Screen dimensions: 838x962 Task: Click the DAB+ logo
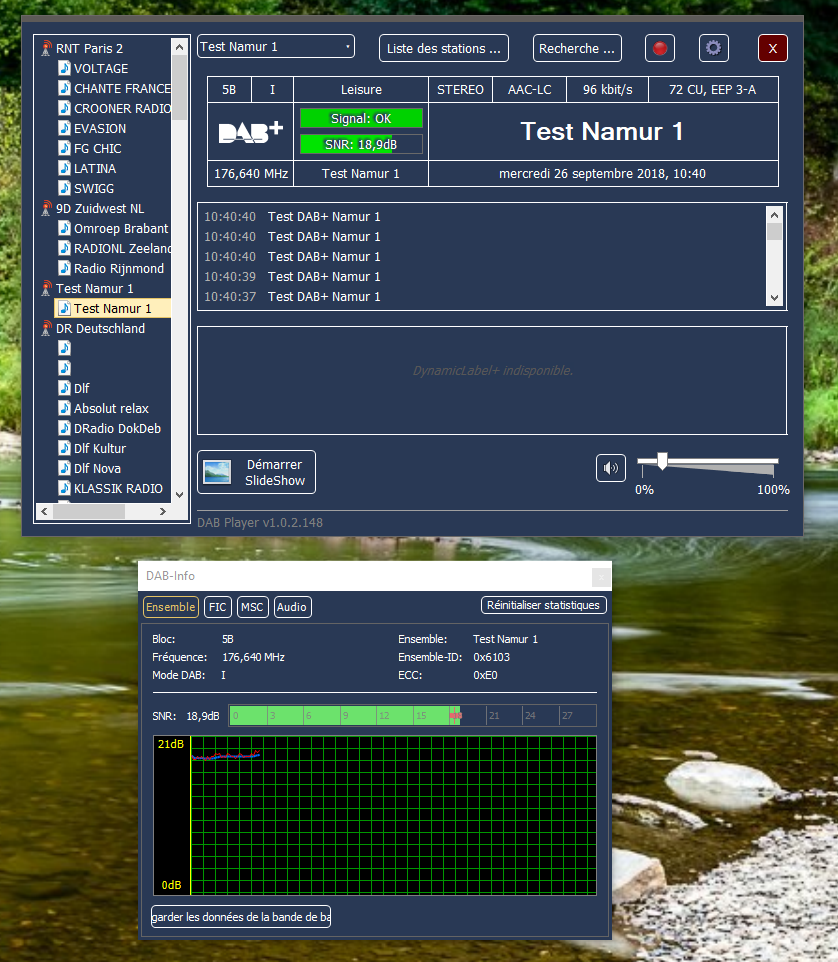(251, 132)
